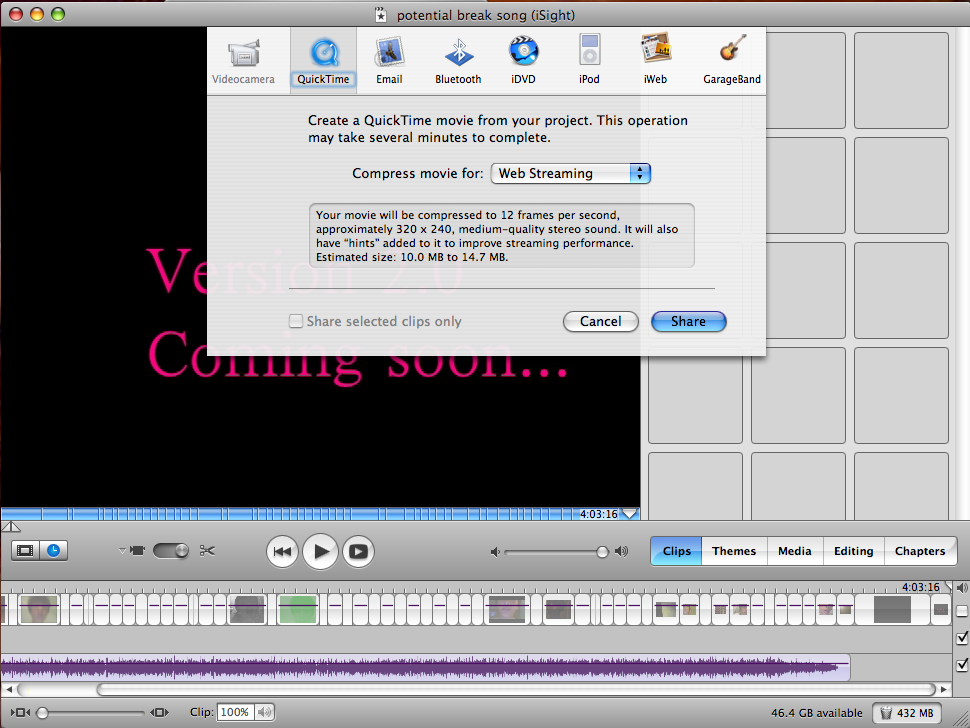Open the Clips pane tab

(676, 551)
